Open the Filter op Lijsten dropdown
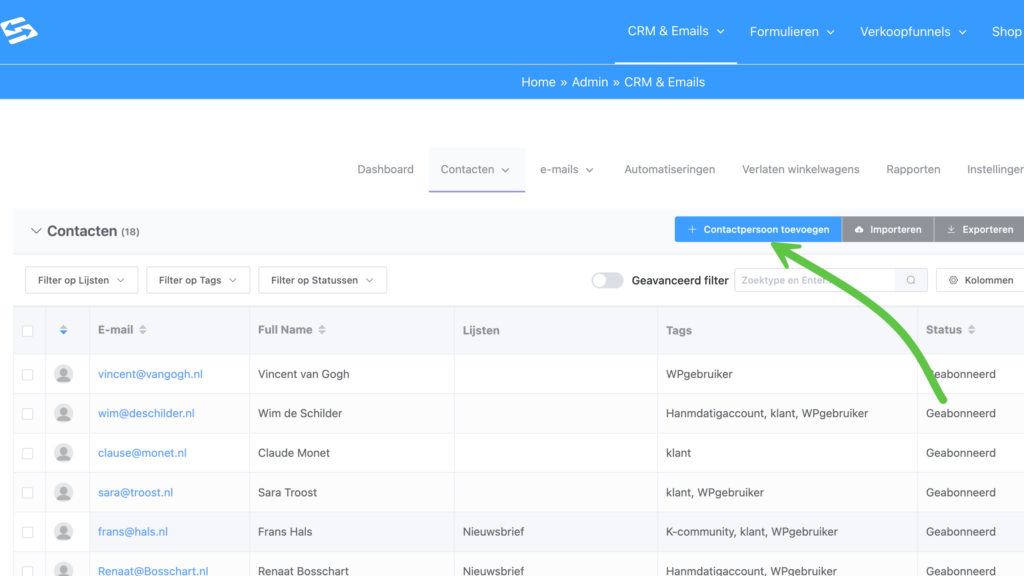 coord(82,281)
